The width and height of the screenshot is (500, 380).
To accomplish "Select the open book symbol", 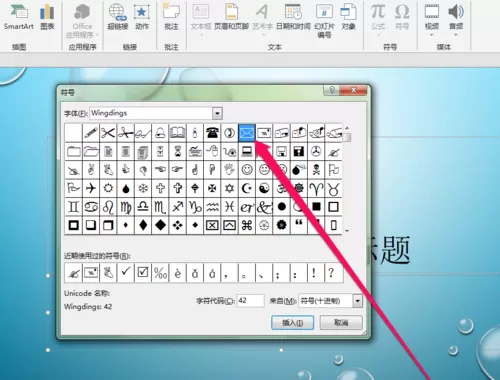I will click(x=178, y=133).
